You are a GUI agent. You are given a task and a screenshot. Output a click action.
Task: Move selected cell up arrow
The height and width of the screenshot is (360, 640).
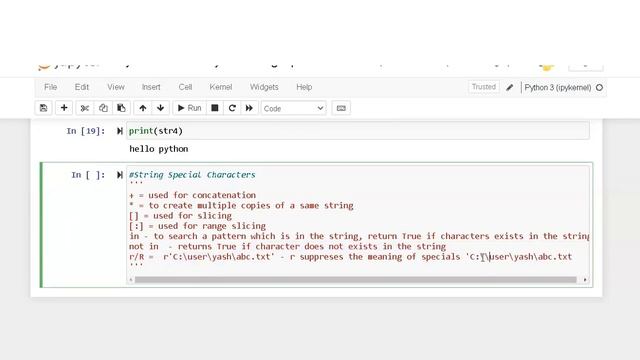coord(142,108)
